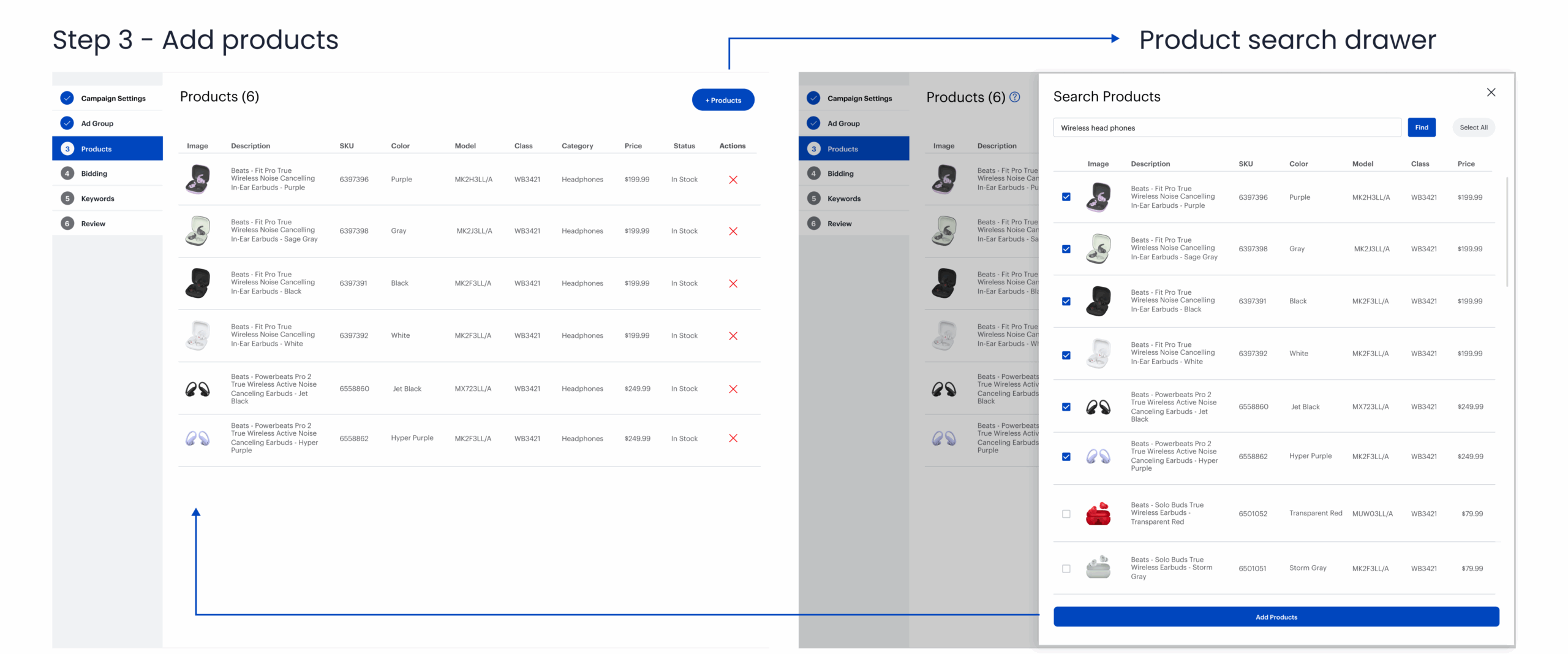Click model MUWO3LL/A in the drawer
Screen dimensions: 1568x654
1372,514
